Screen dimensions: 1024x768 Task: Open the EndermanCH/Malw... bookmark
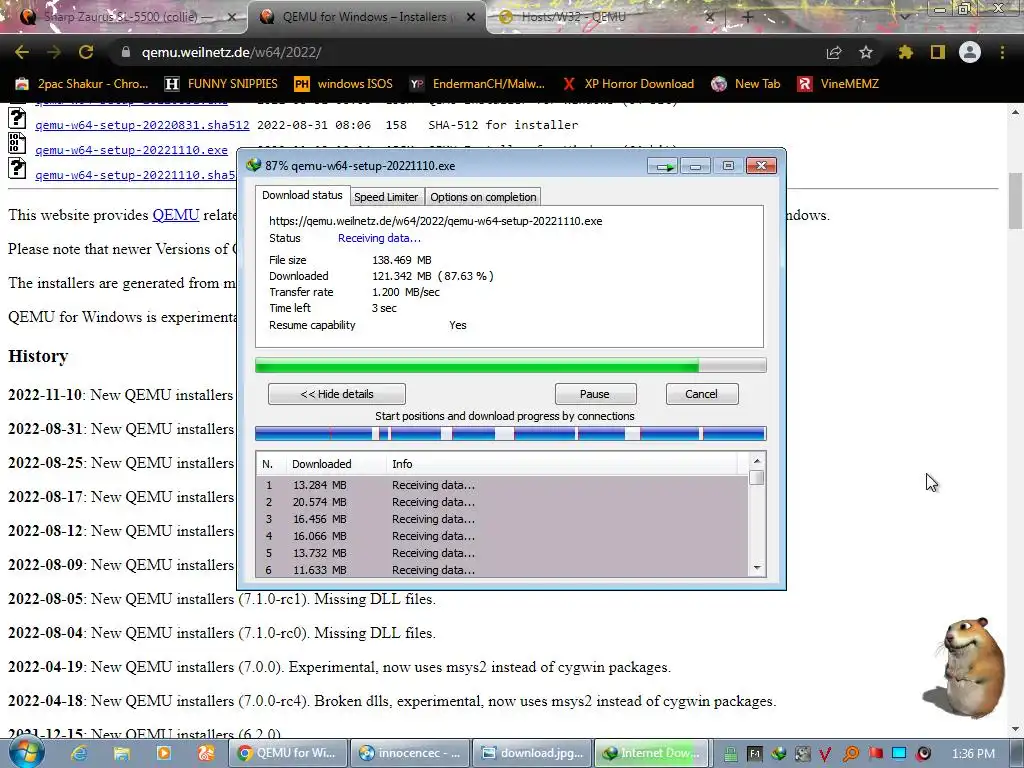[477, 84]
